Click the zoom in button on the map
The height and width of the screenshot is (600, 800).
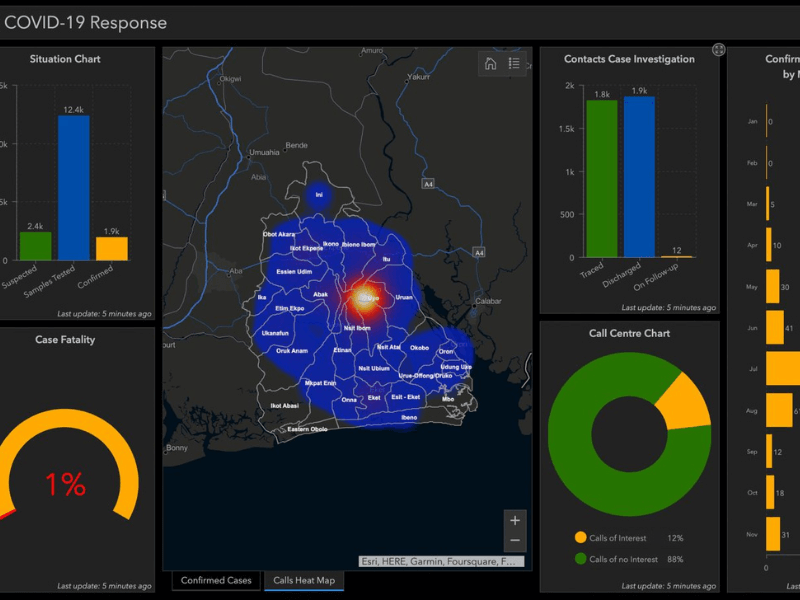coord(514,520)
